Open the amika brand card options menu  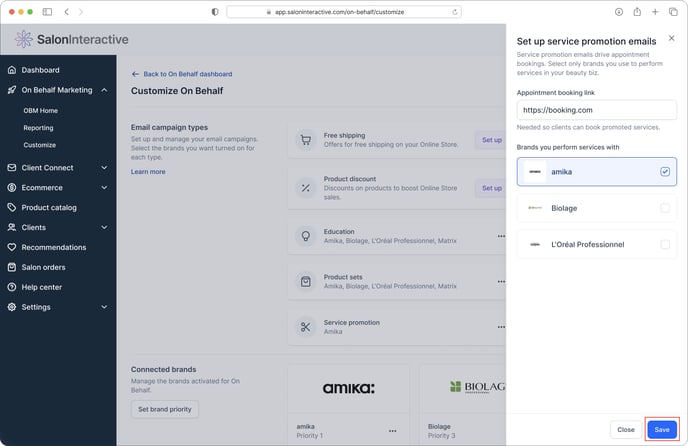[393, 431]
